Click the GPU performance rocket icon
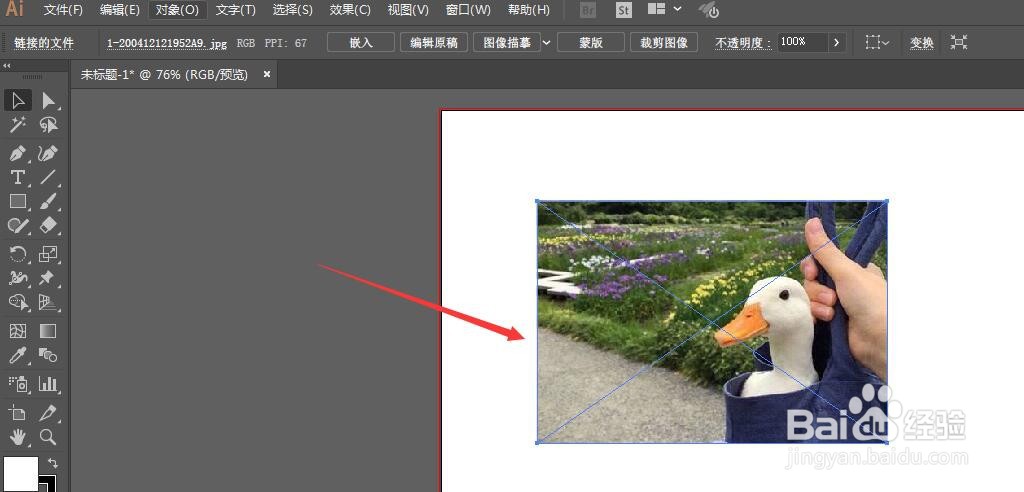 (x=709, y=10)
